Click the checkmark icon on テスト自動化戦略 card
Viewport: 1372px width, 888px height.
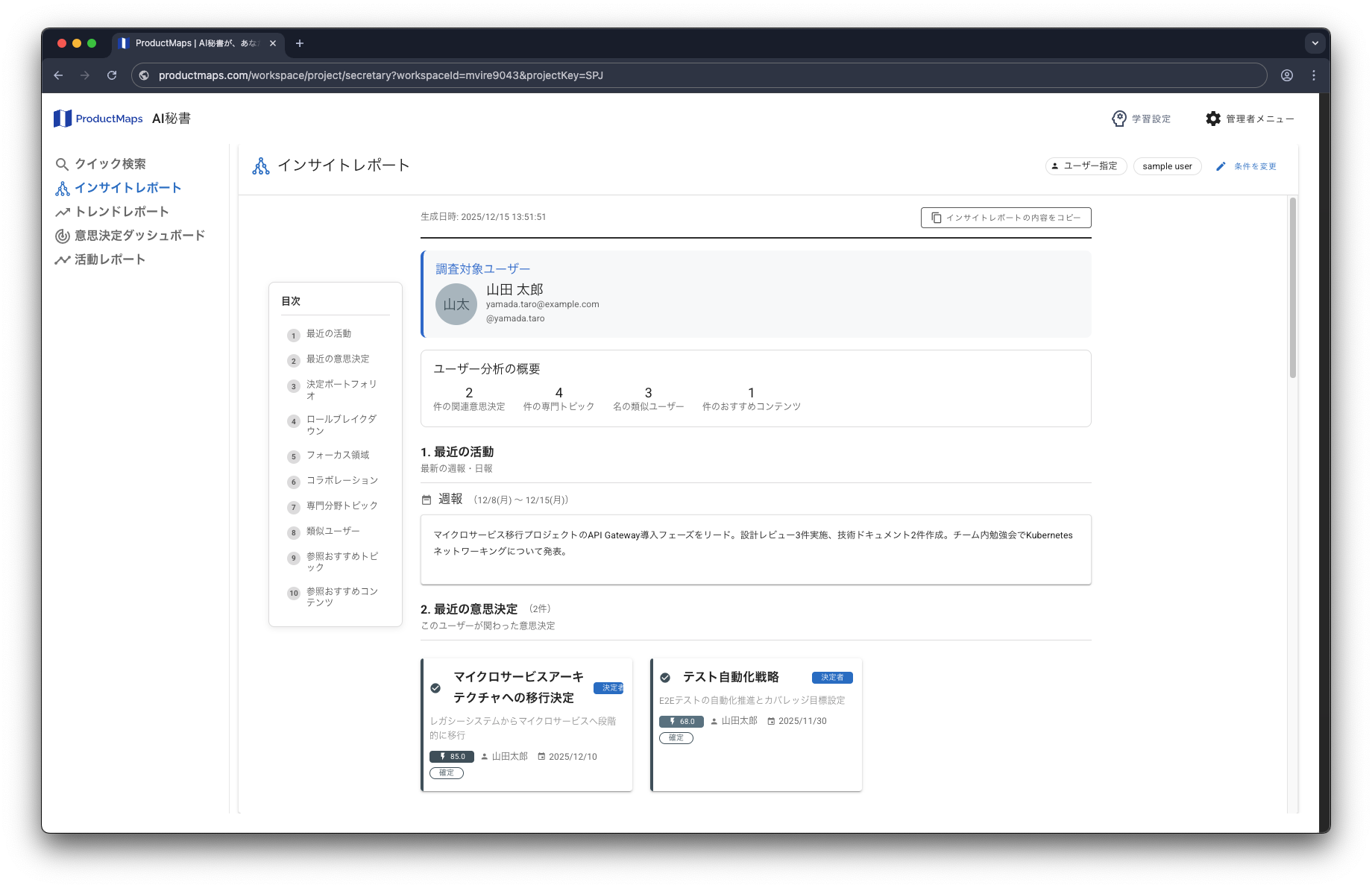point(666,678)
